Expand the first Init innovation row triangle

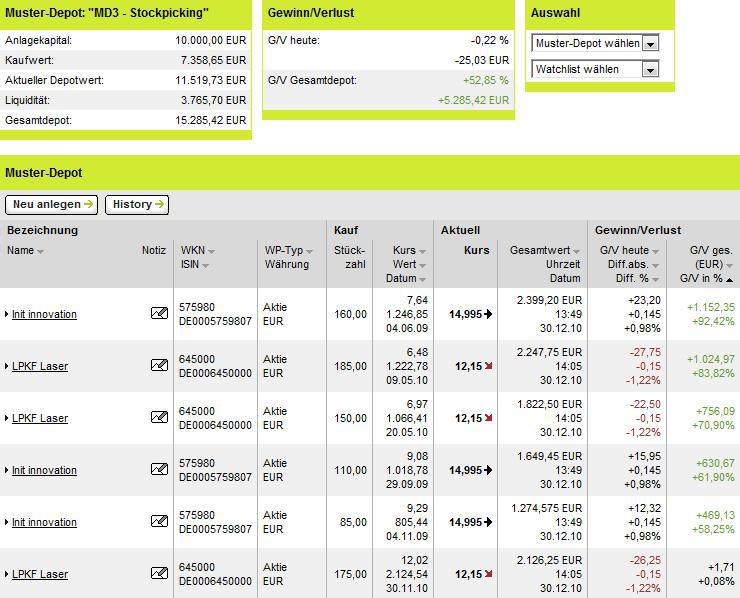7,314
